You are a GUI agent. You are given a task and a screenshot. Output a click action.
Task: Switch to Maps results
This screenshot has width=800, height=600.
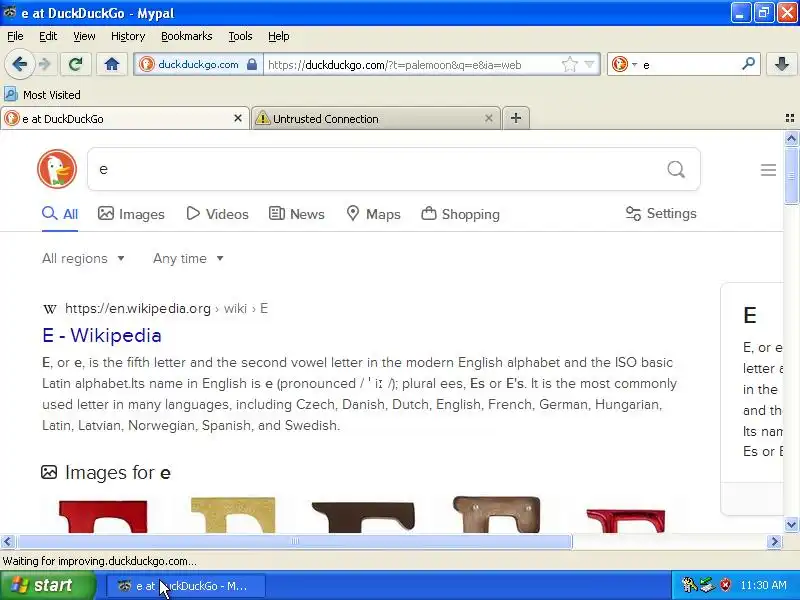373,214
